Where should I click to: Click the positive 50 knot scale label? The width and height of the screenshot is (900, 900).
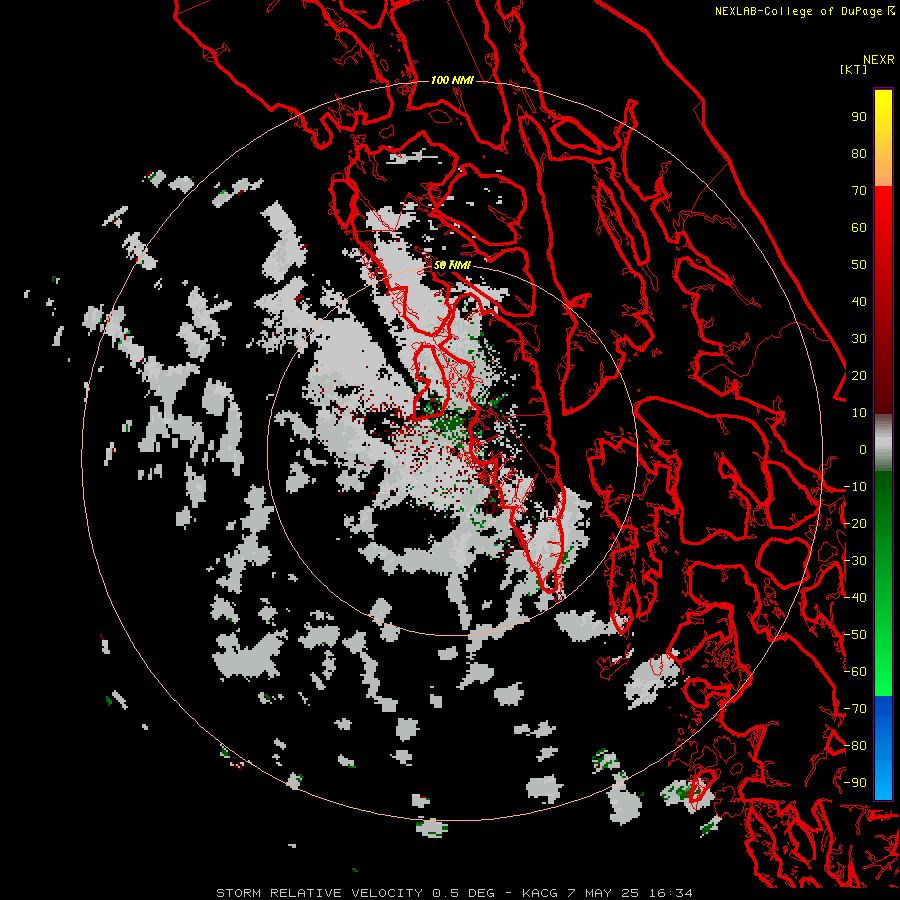coord(859,265)
